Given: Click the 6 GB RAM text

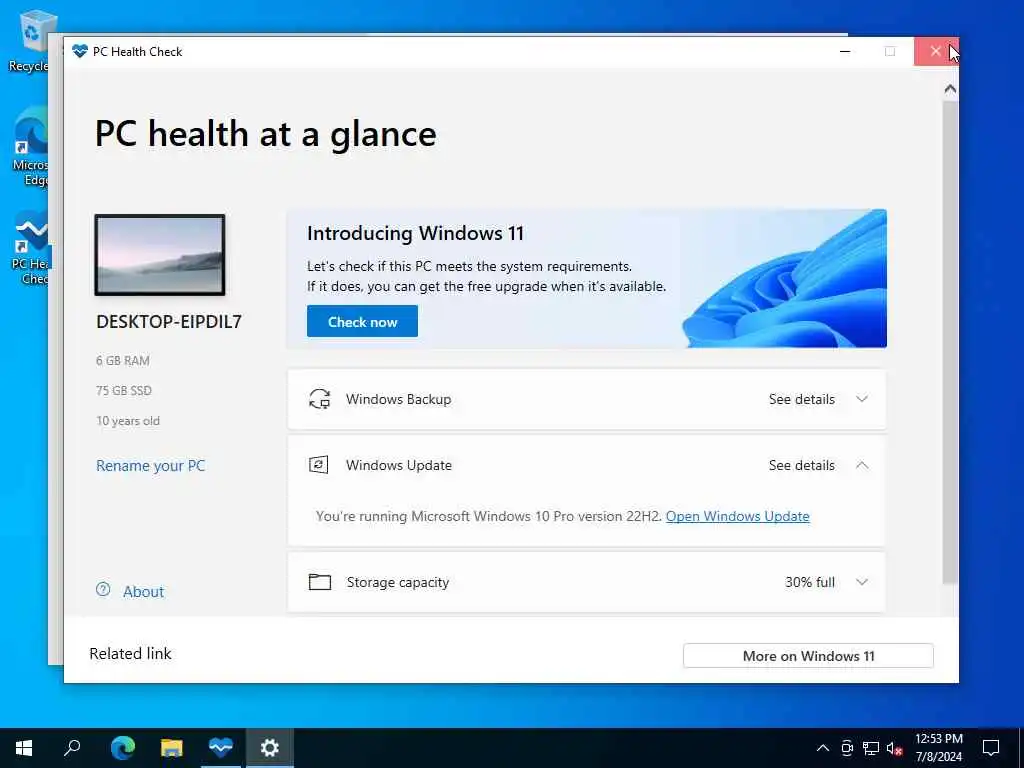Looking at the screenshot, I should 123,360.
